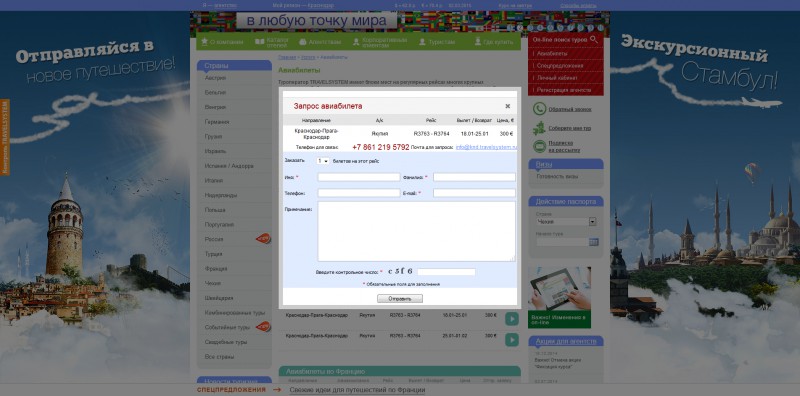Viewport: 800px width, 396px height.
Task: Open Регистрация агентств in the red menu
Action: tap(564, 90)
